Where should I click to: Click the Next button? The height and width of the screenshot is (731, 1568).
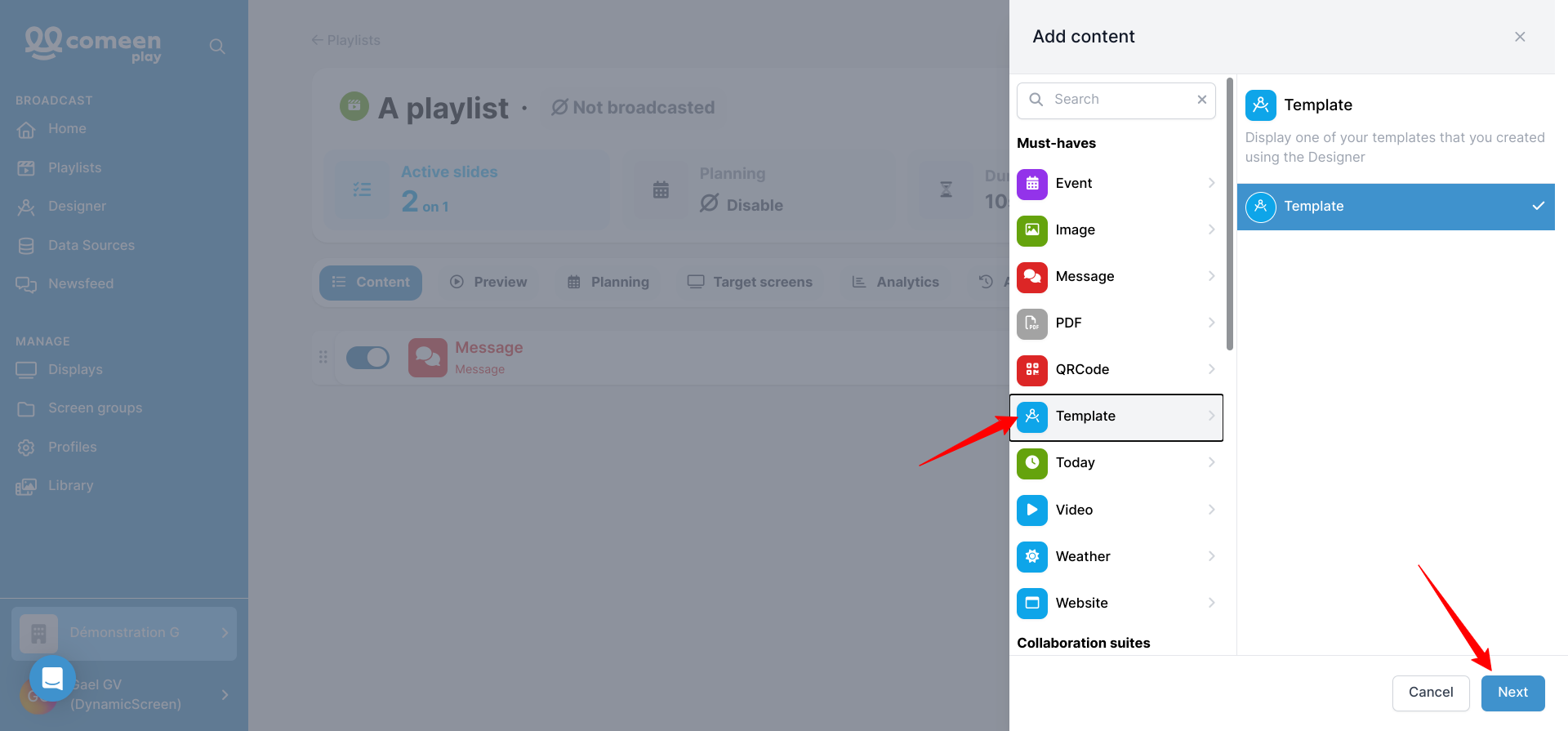tap(1513, 693)
